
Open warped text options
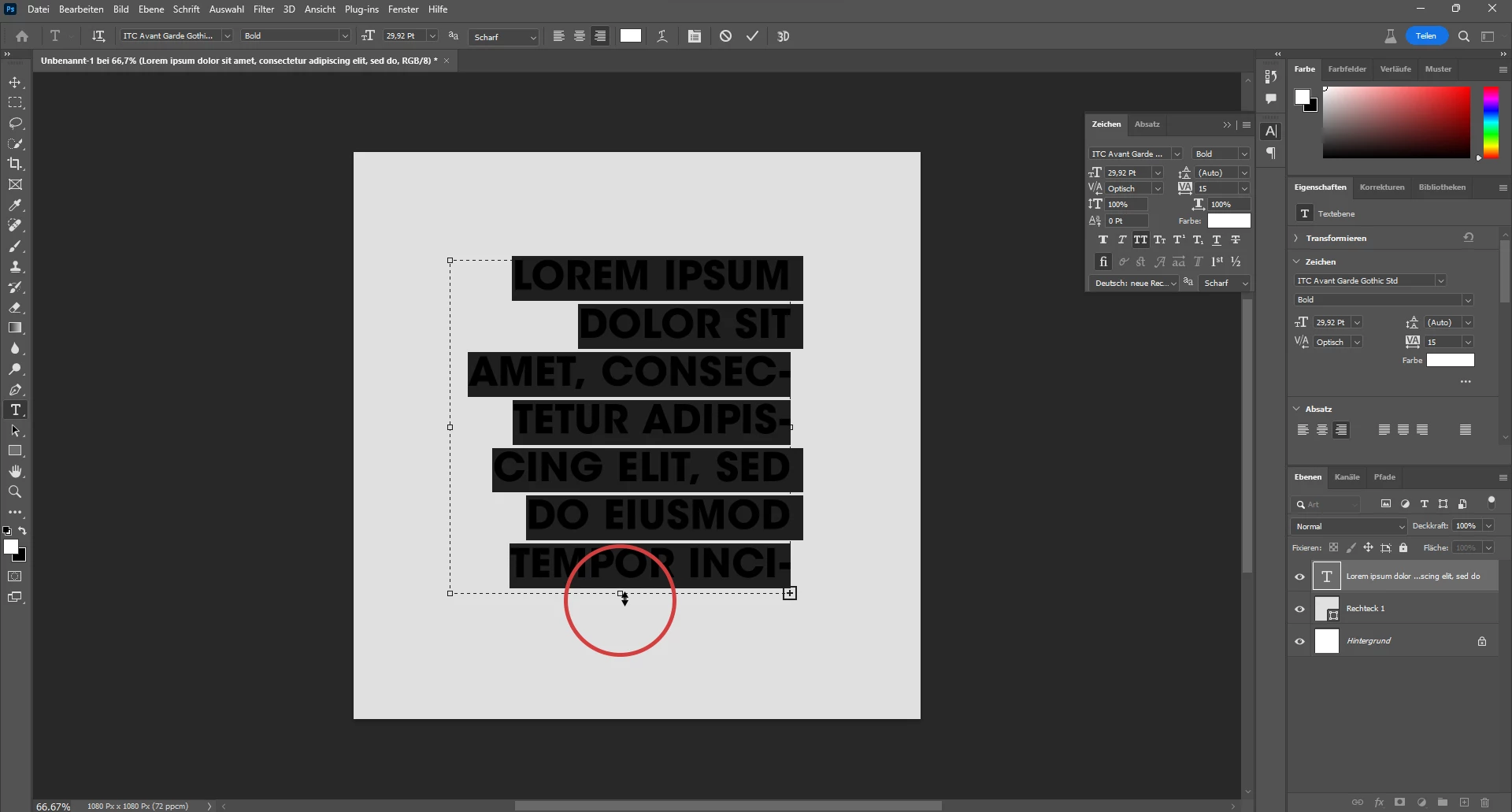click(662, 36)
